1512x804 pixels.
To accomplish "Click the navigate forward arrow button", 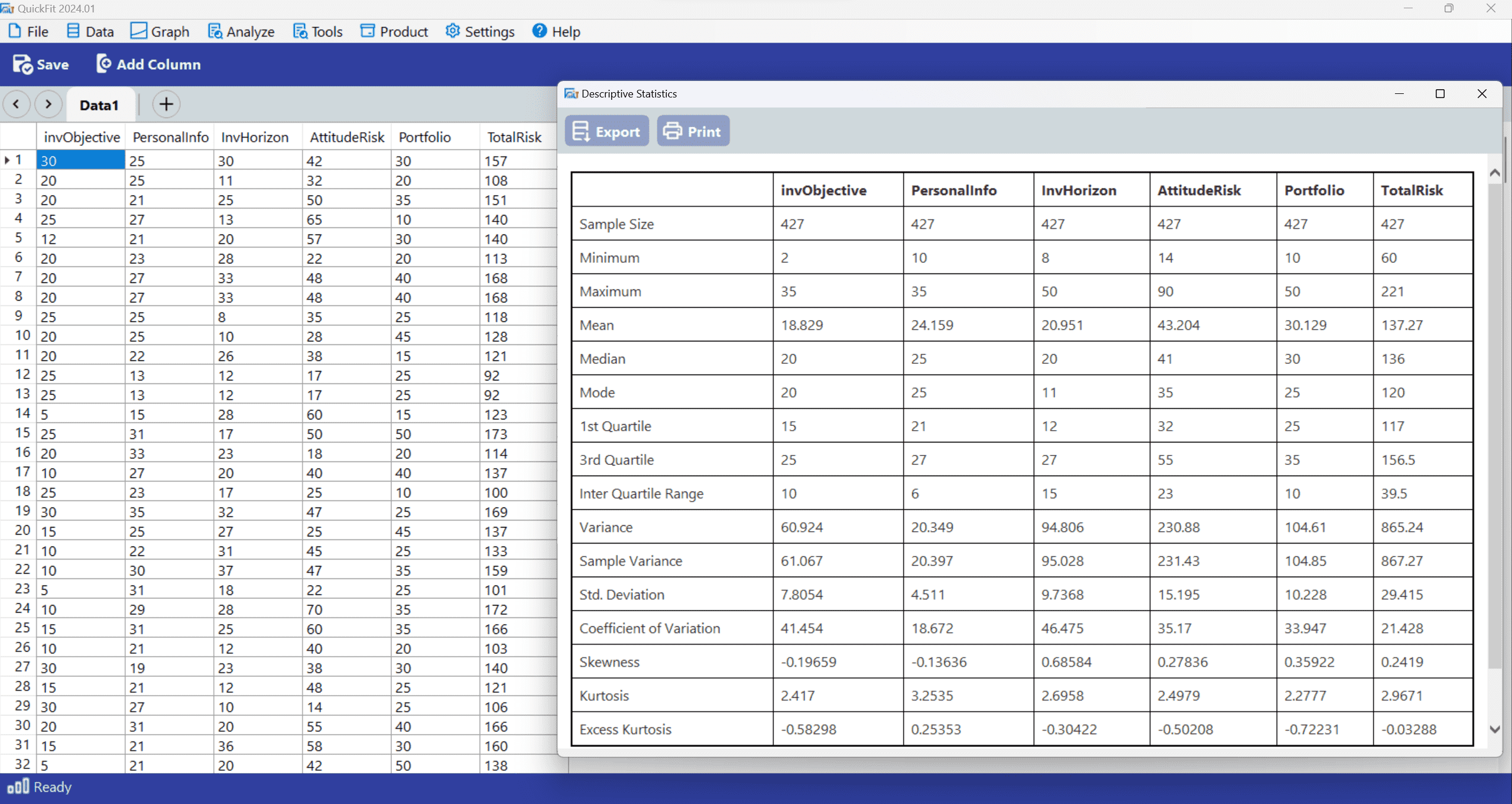I will 46,104.
